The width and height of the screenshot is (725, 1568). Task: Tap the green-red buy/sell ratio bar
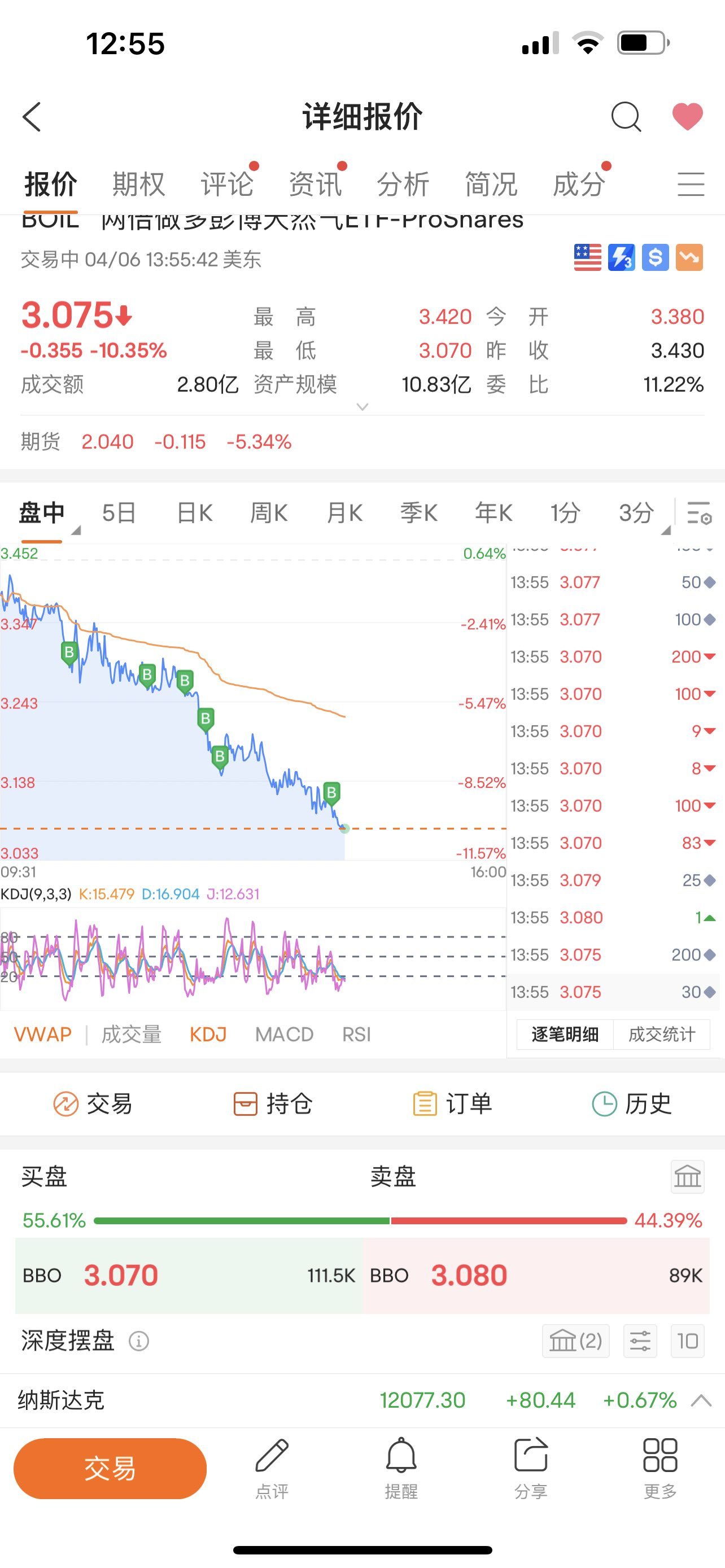360,1220
